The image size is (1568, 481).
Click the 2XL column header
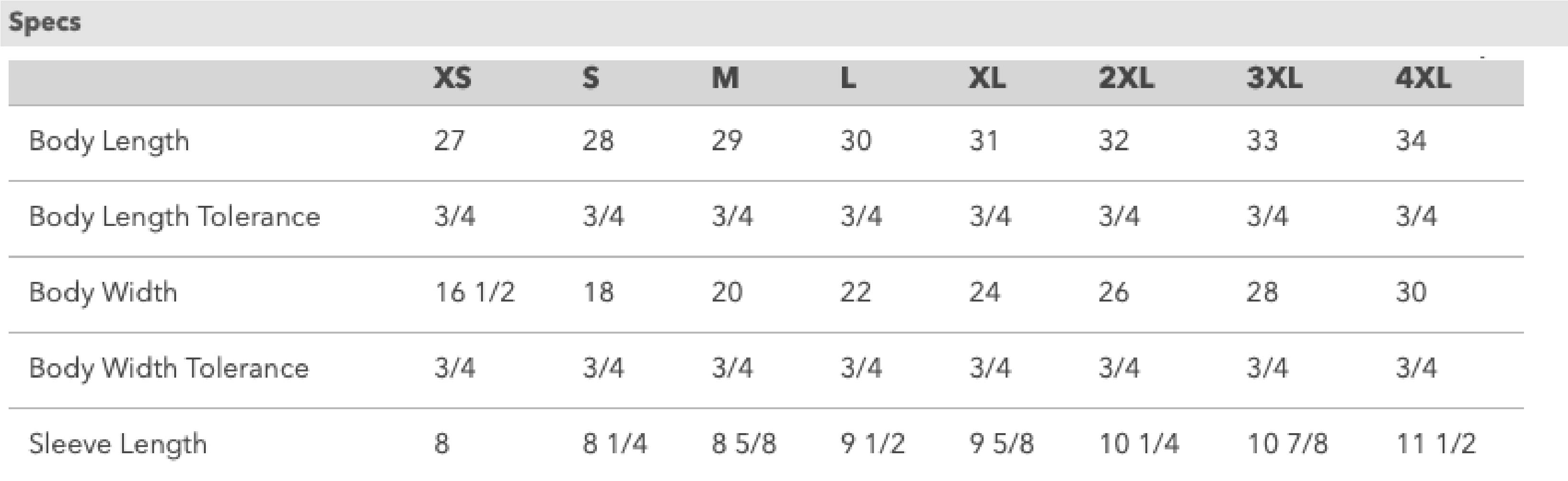click(x=1126, y=78)
